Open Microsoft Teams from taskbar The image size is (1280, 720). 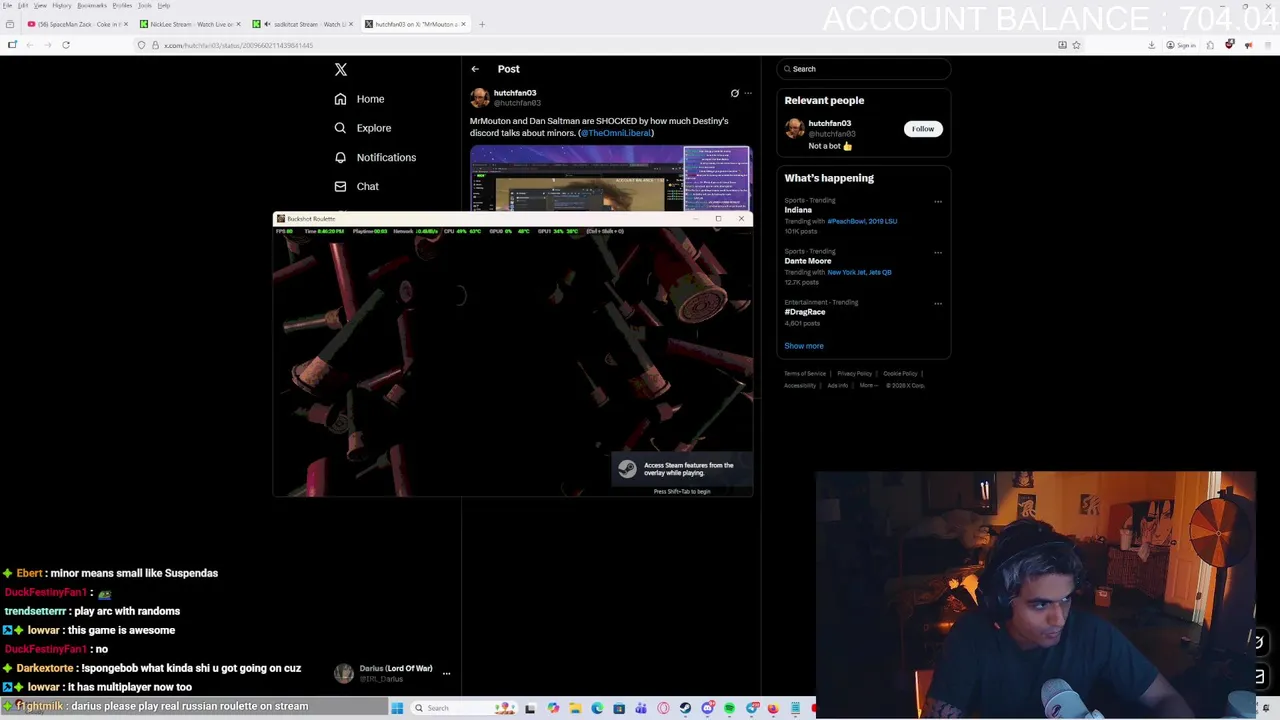pos(641,708)
